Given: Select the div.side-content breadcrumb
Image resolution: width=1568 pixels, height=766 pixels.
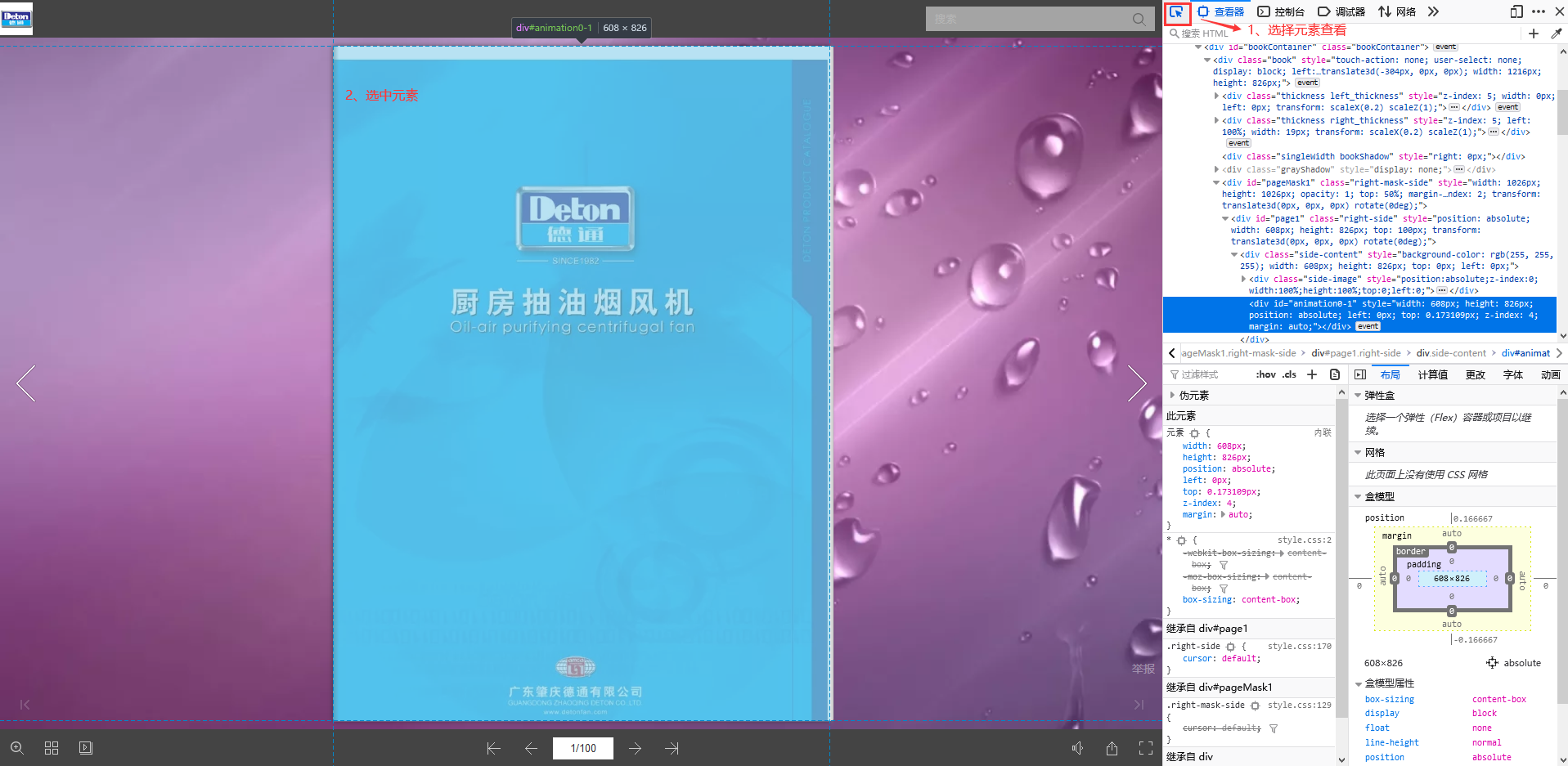Looking at the screenshot, I should [x=1451, y=353].
